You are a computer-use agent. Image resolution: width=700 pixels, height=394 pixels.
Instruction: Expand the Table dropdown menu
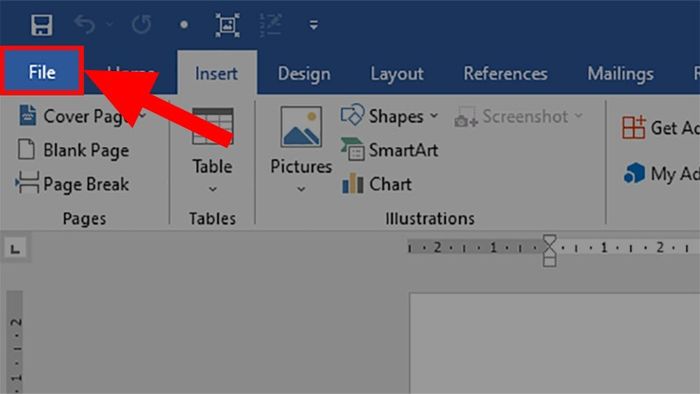click(x=212, y=189)
